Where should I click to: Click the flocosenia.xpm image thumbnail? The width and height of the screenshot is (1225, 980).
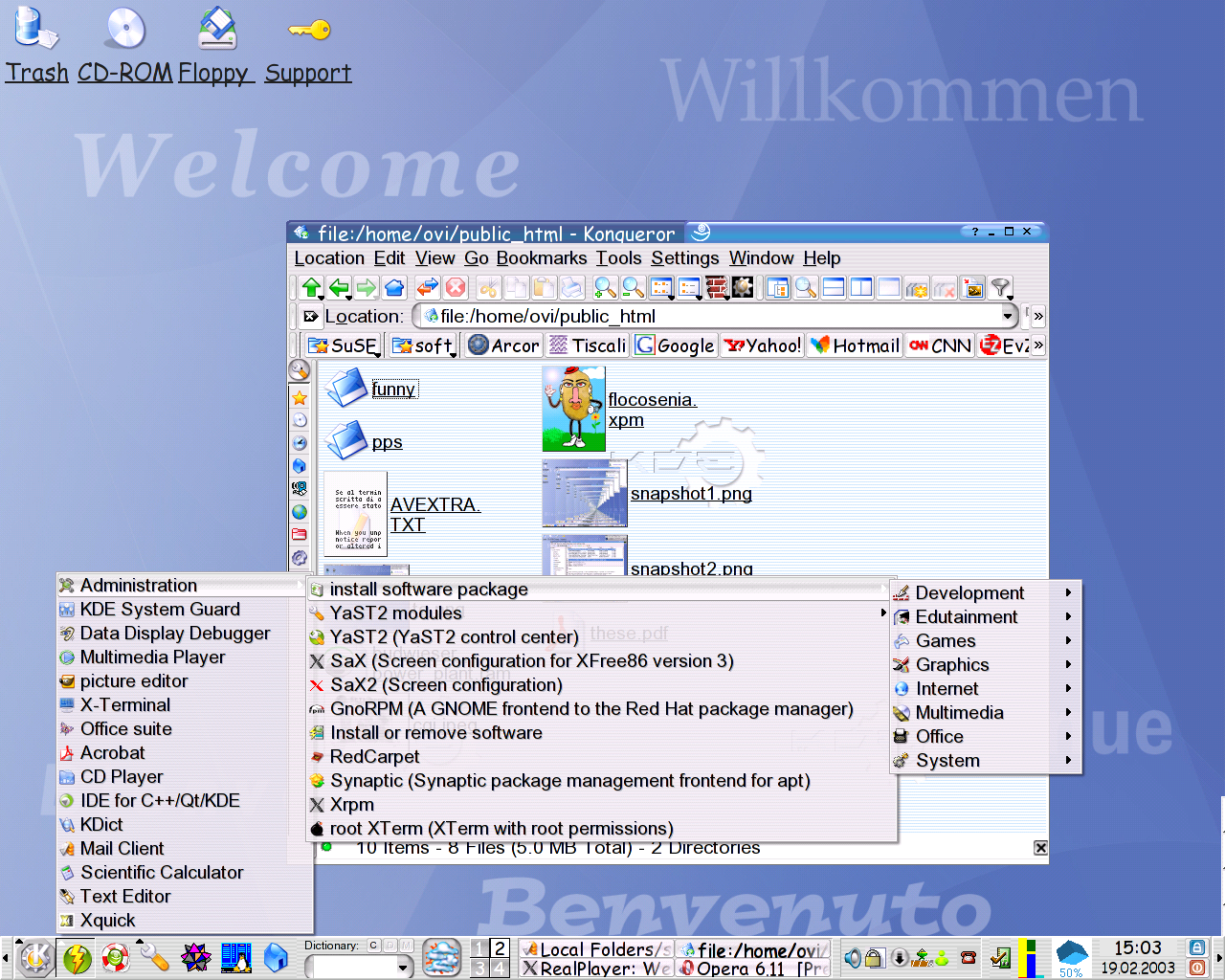573,409
